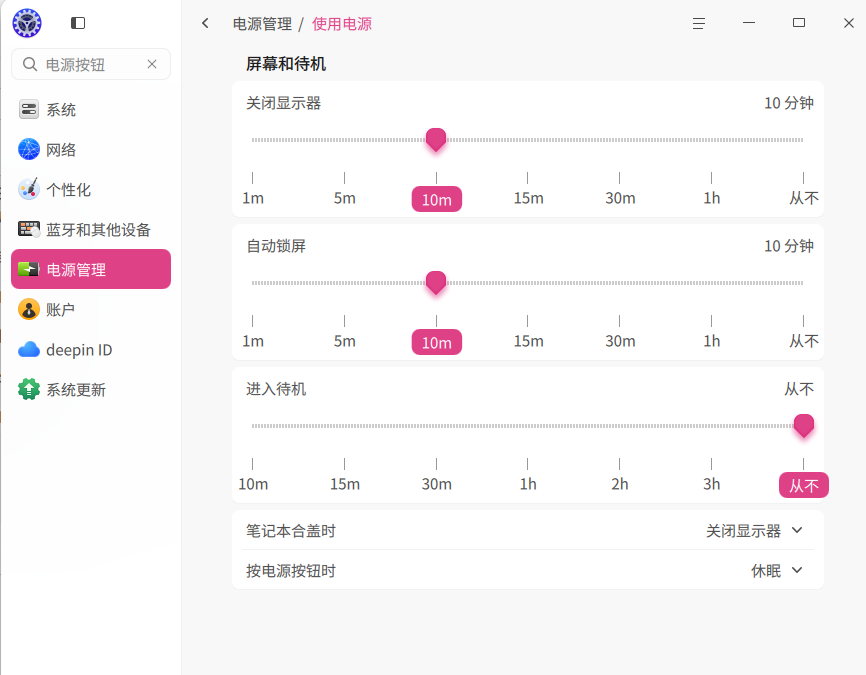This screenshot has height=675, width=866.
Task: Clear search text with the X icon
Action: (x=152, y=64)
